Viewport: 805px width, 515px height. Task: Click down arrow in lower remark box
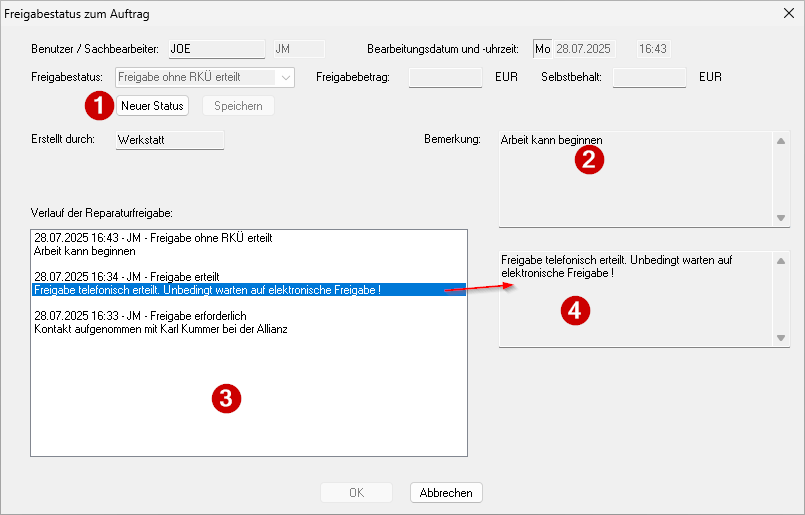(x=781, y=338)
